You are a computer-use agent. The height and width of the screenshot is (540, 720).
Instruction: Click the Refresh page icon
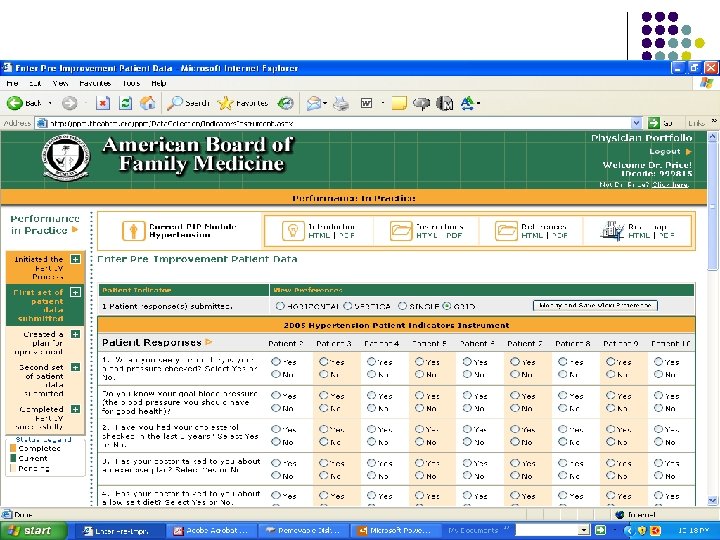(126, 103)
